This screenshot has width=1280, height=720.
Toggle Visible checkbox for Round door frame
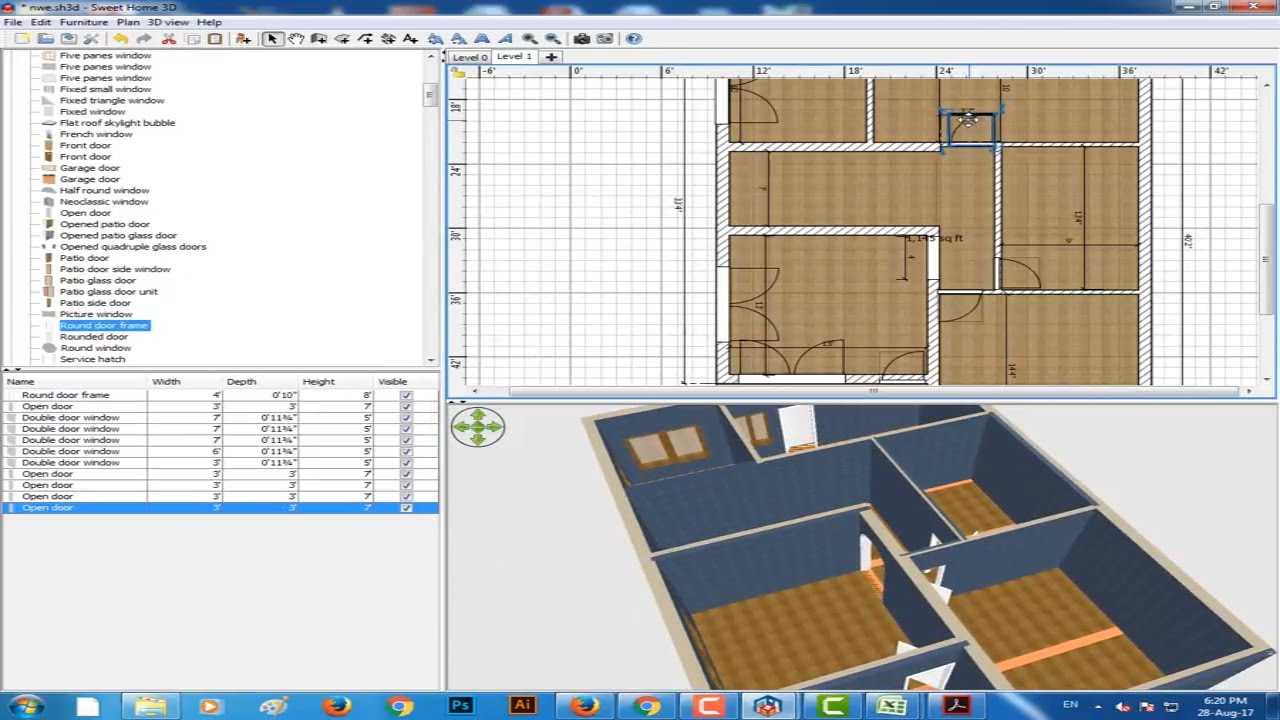(x=406, y=395)
